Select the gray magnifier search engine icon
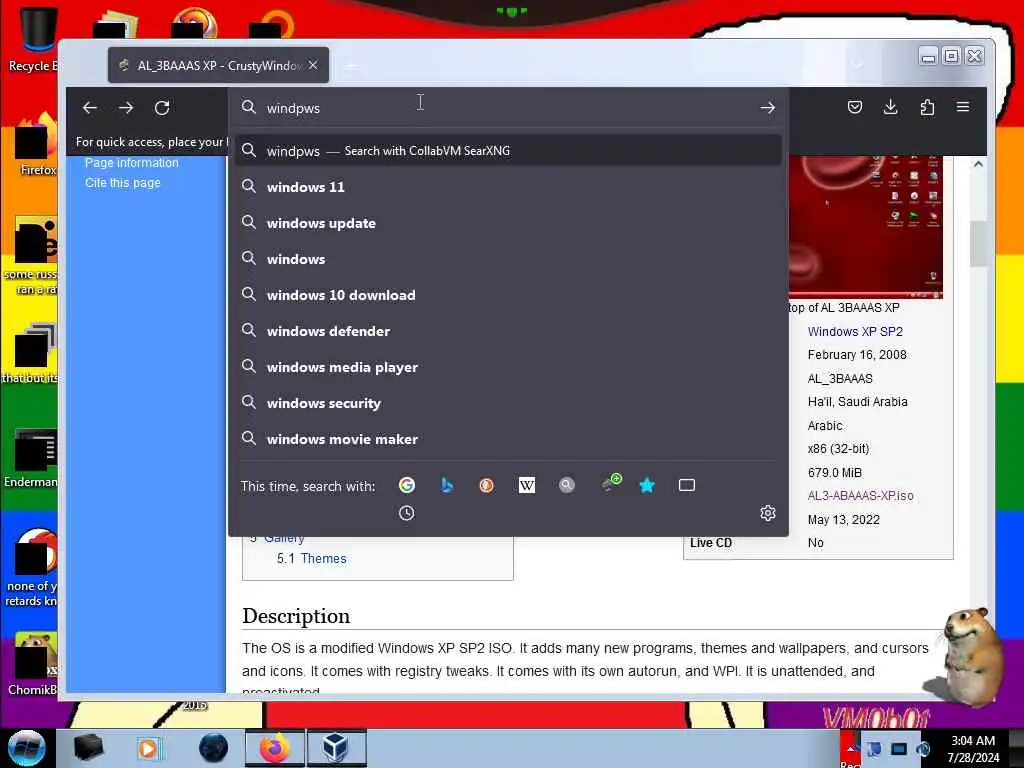 click(567, 485)
